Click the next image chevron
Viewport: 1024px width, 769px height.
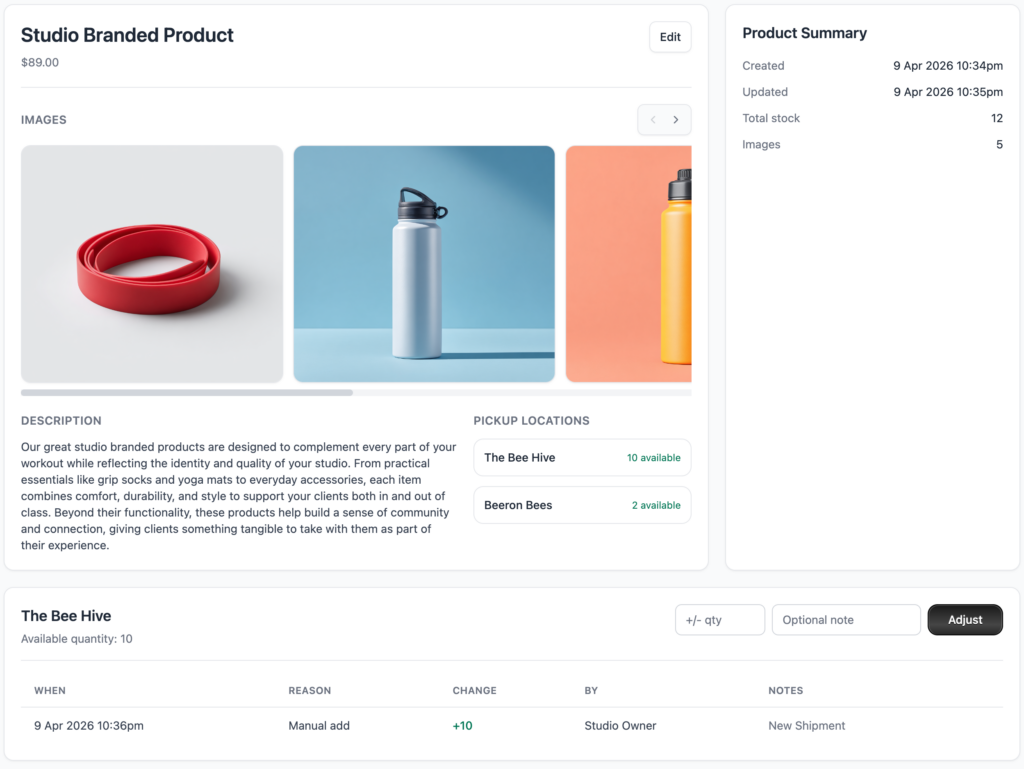coord(676,120)
